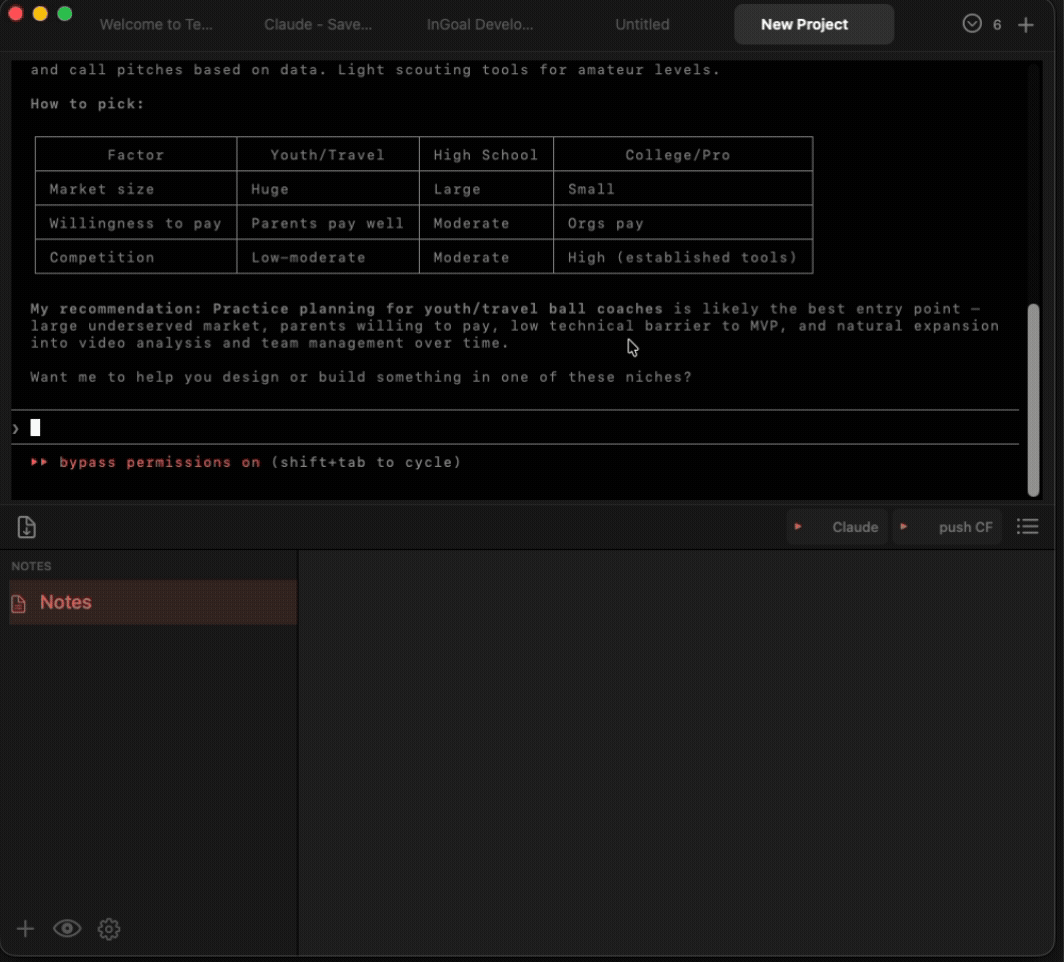The width and height of the screenshot is (1064, 962).
Task: Click the High (established tools) cell
Action: pos(682,257)
